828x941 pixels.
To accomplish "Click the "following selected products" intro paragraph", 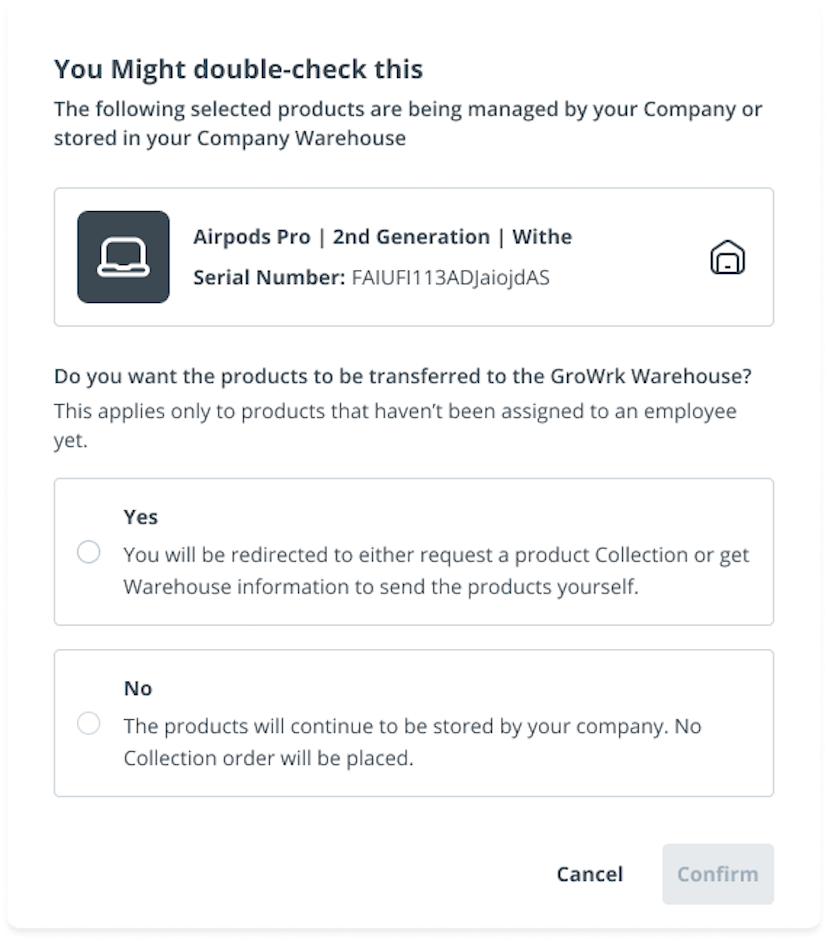I will (x=408, y=123).
